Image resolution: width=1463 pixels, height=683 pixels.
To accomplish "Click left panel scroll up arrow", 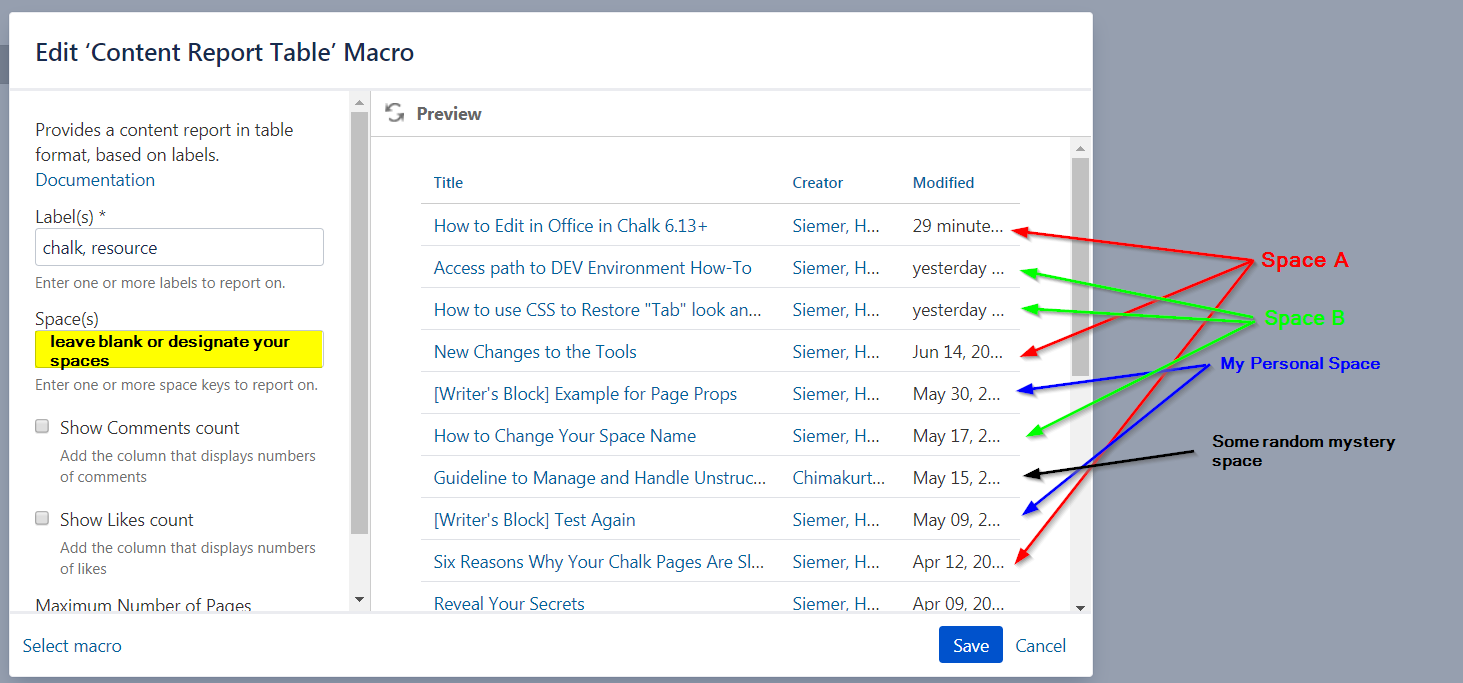I will click(360, 101).
